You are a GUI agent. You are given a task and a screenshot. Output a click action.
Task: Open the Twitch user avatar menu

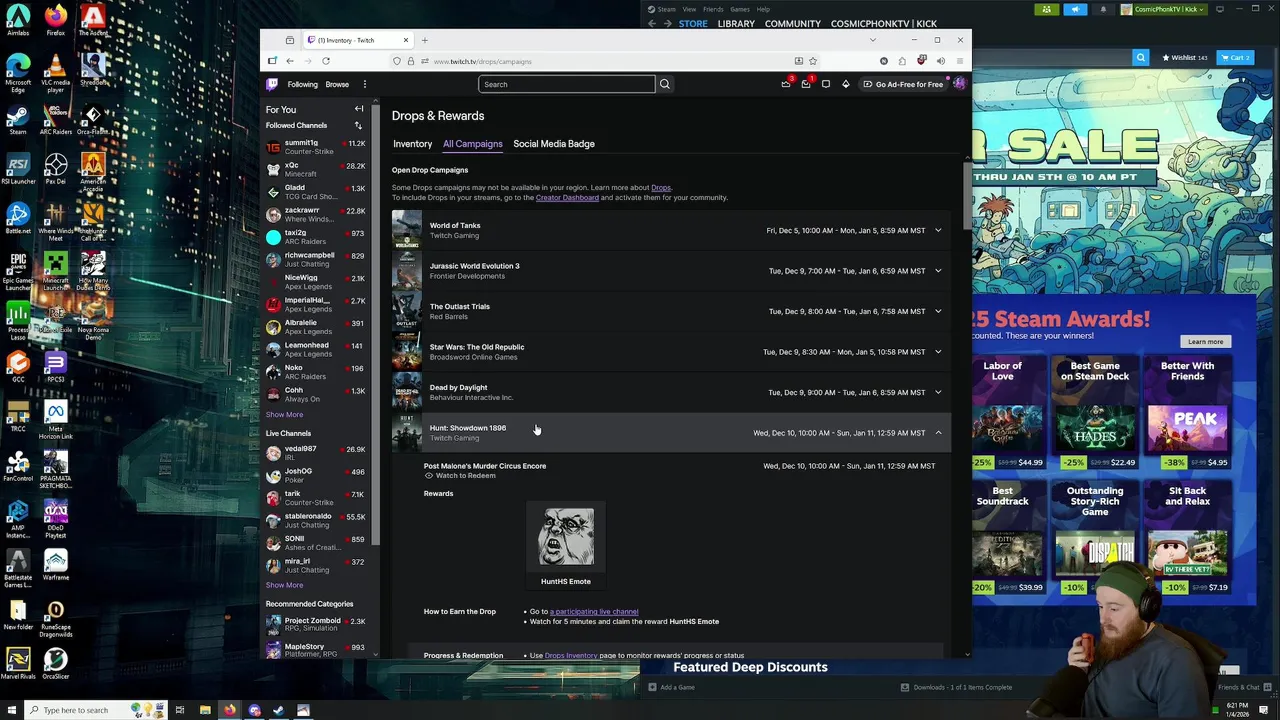[x=959, y=84]
